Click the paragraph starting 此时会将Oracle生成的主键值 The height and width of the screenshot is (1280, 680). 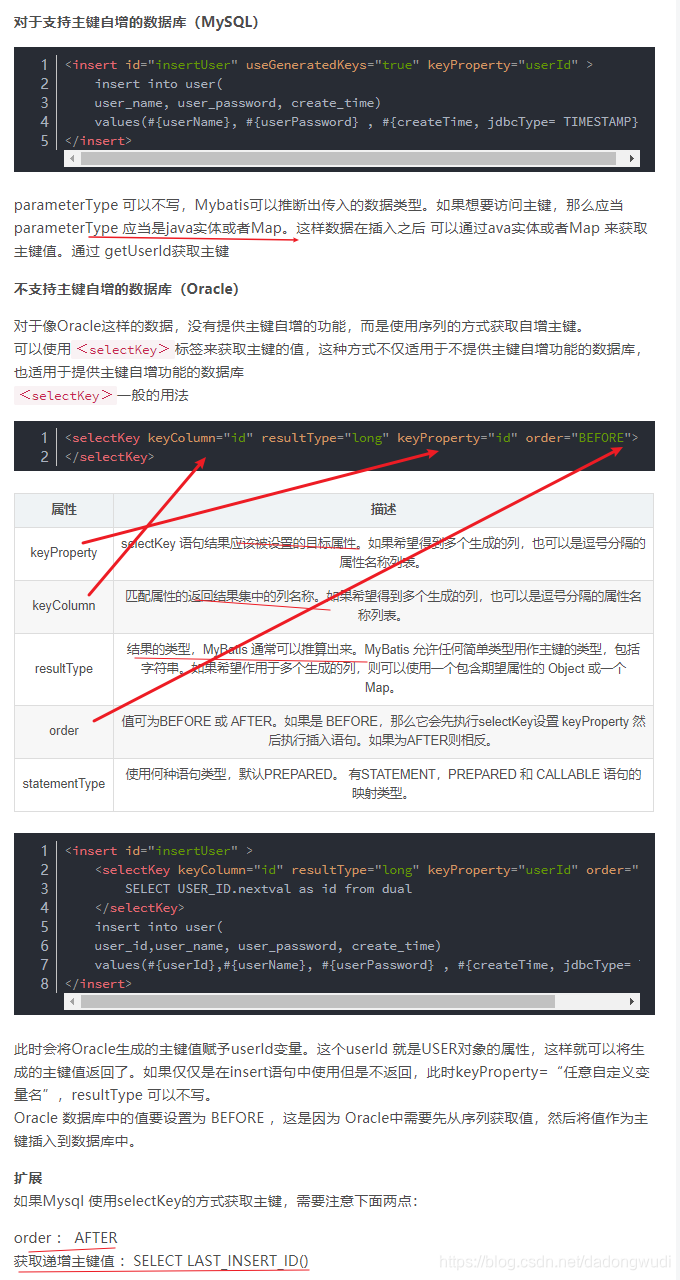click(331, 1071)
